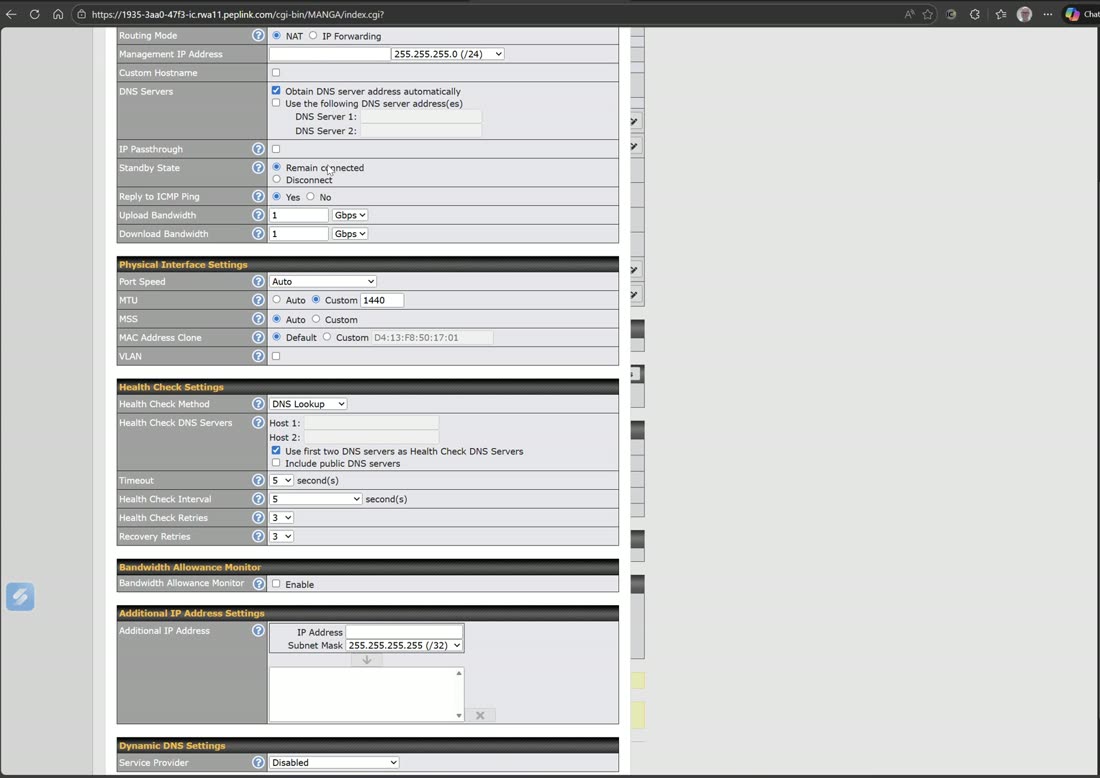Enable Bandwidth Allowance Monitor checkbox
1100x778 pixels.
click(276, 583)
